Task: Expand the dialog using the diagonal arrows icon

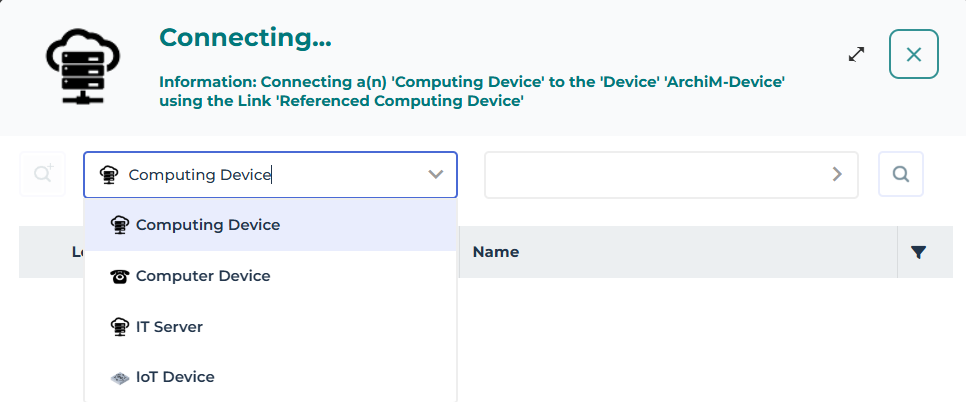Action: tap(856, 54)
